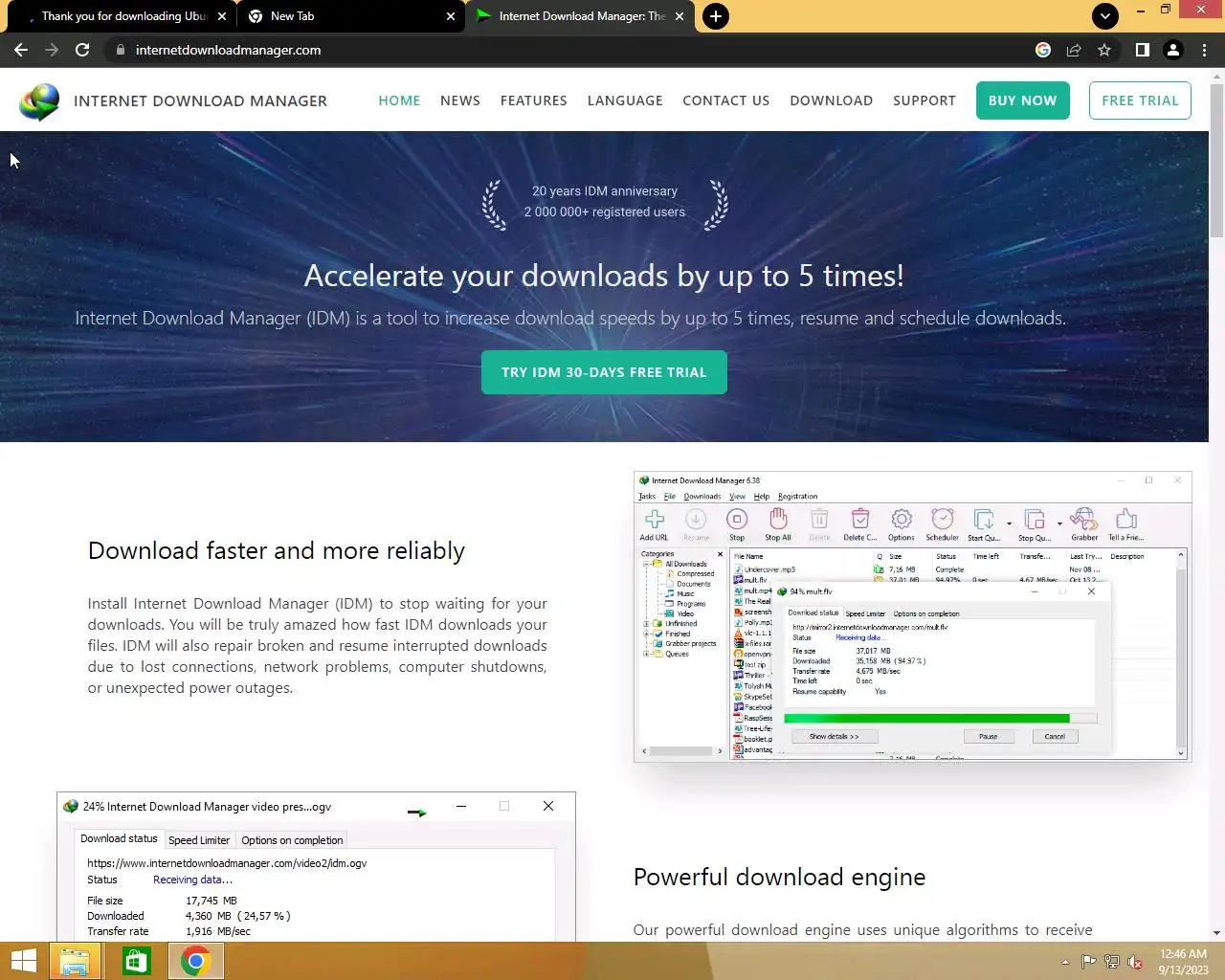Reload the page with the refresh icon
Screen dimensions: 1225x980
coord(82,50)
